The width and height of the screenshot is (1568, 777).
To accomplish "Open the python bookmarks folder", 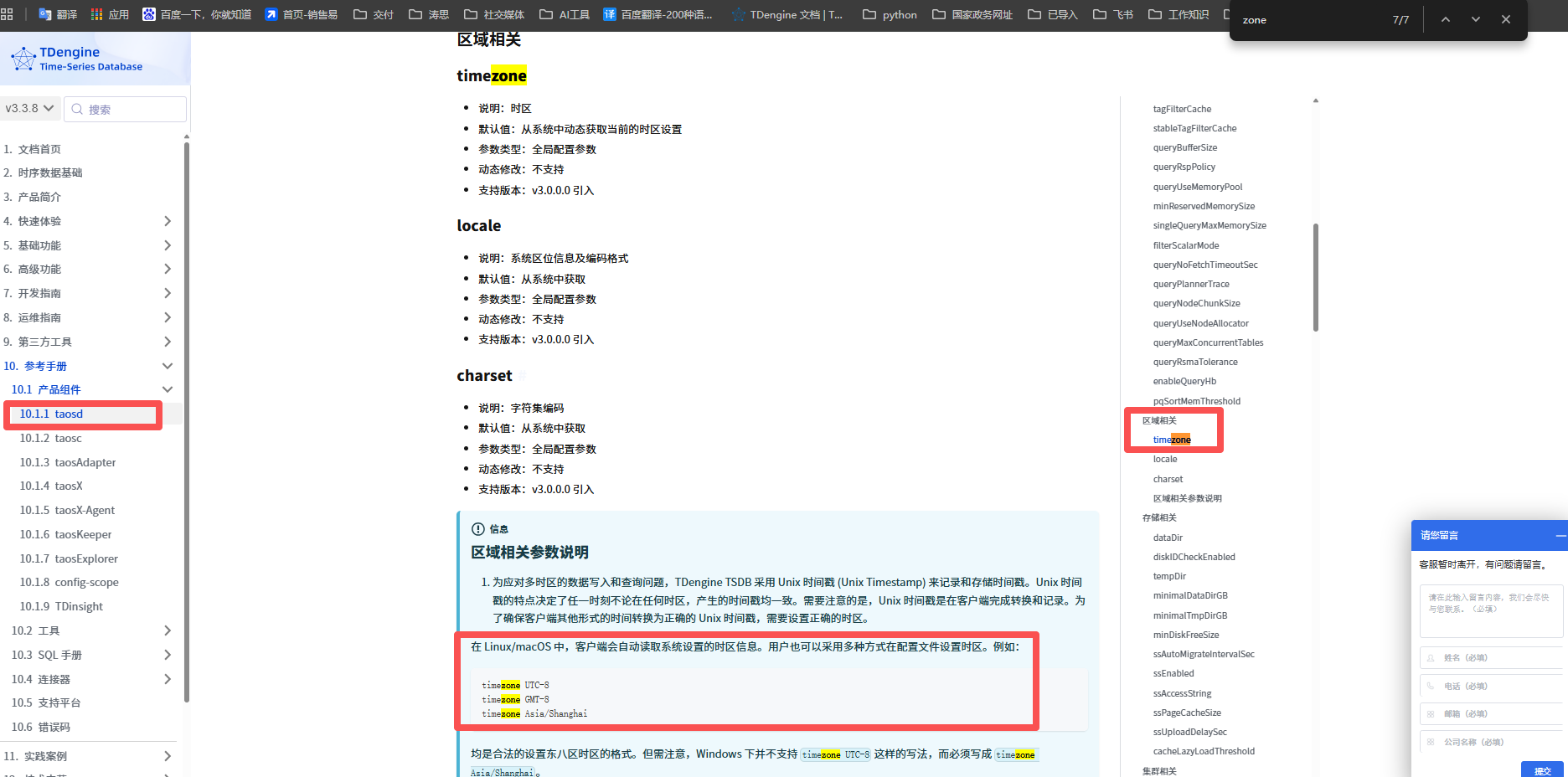I will pyautogui.click(x=890, y=14).
